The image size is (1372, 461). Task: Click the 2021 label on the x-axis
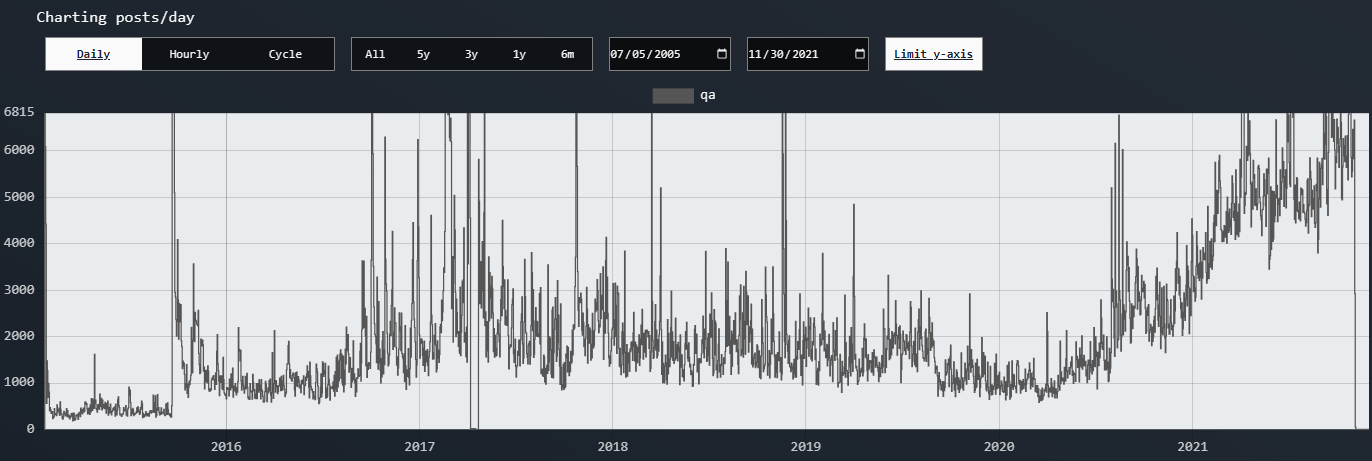(x=1192, y=446)
